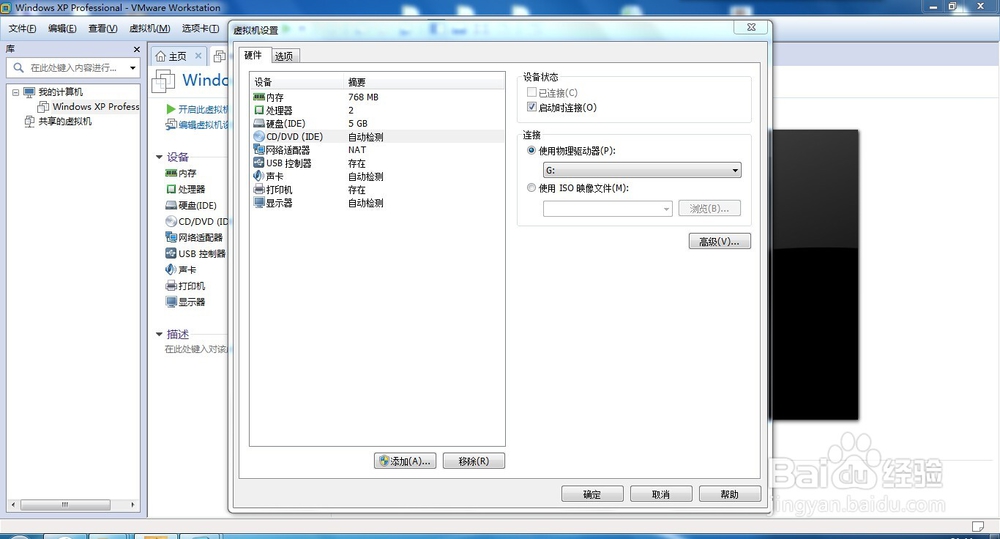Viewport: 1000px width, 539px height.
Task: Select USB controller icon in dialog list
Action: 259,163
